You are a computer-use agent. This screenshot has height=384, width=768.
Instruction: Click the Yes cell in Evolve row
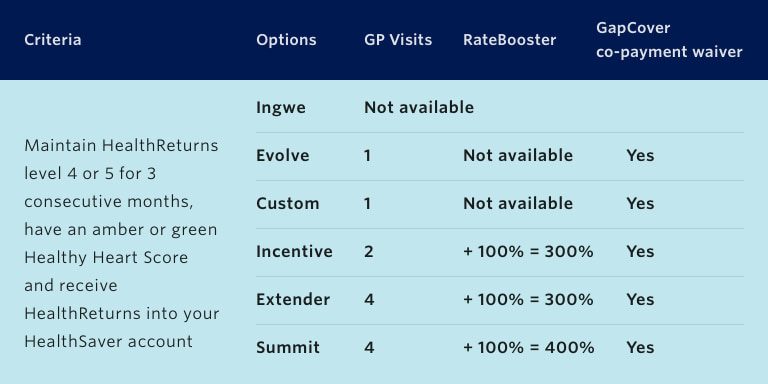[640, 155]
